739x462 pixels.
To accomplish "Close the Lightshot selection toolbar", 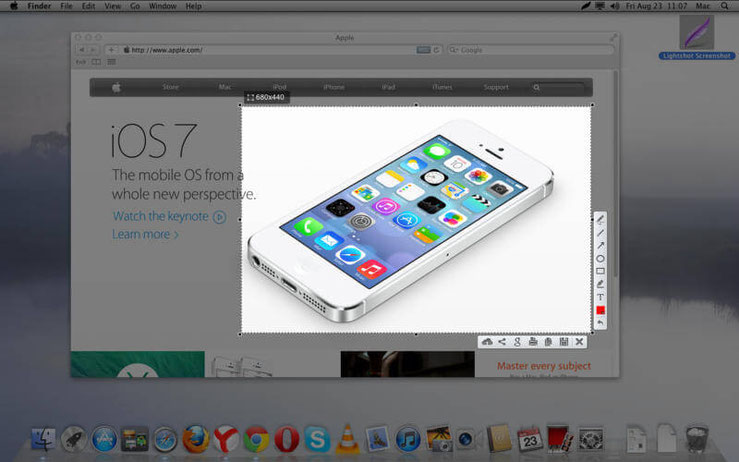I will (580, 342).
